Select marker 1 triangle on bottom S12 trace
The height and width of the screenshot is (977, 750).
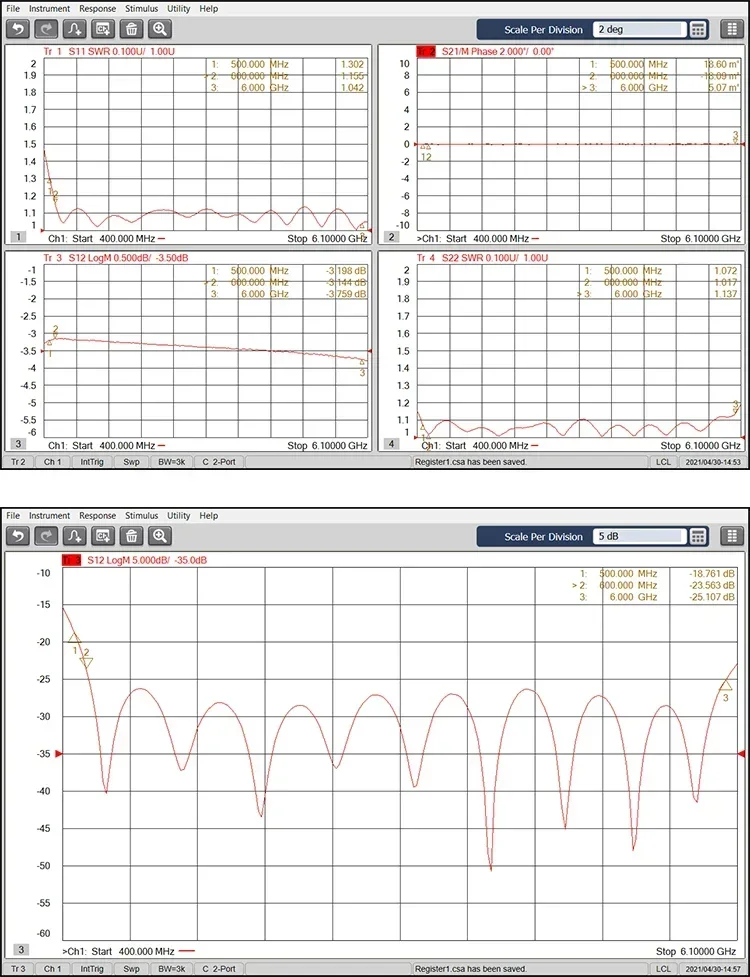[x=74, y=638]
